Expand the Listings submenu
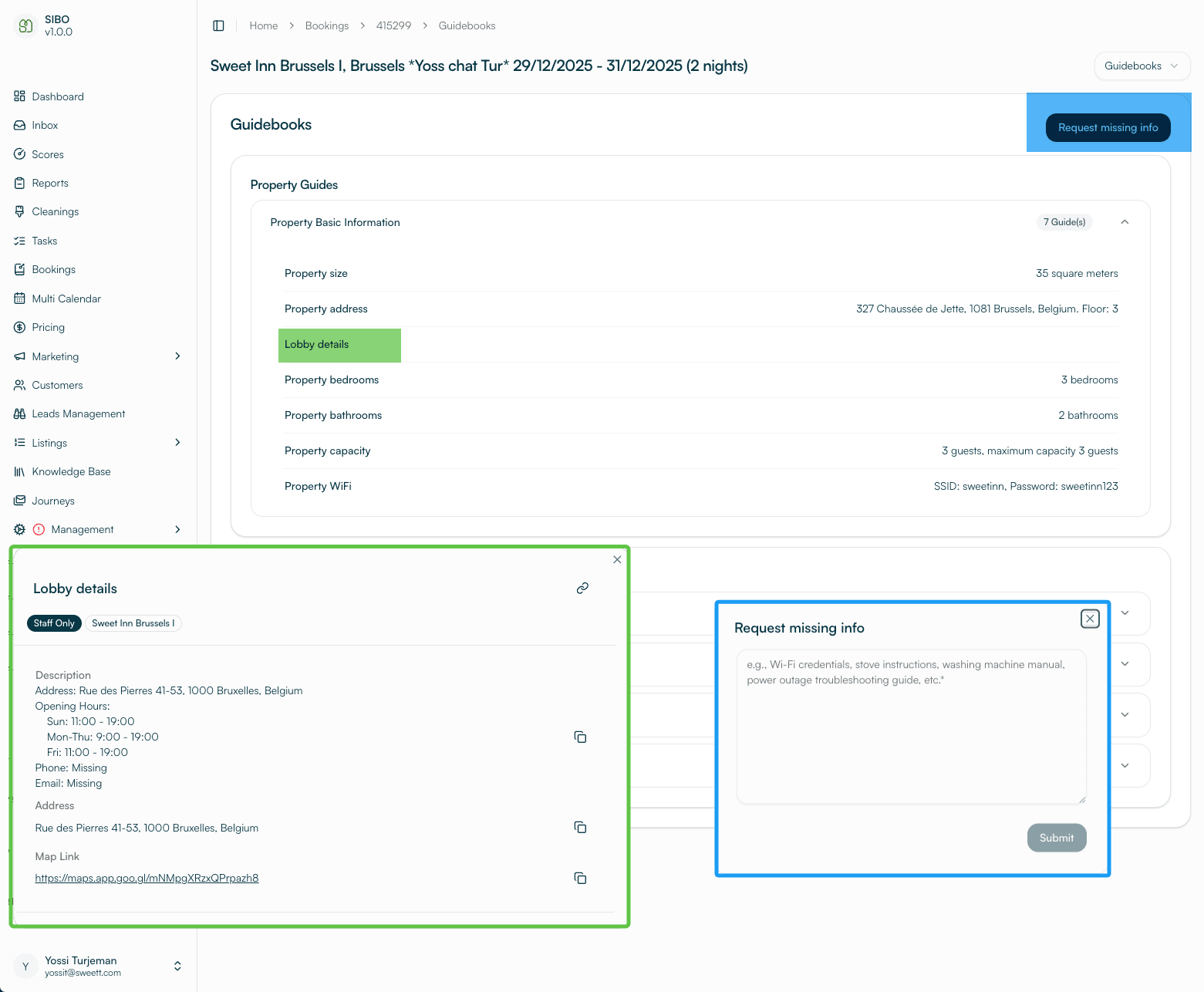This screenshot has width=1204, height=992. [x=177, y=443]
